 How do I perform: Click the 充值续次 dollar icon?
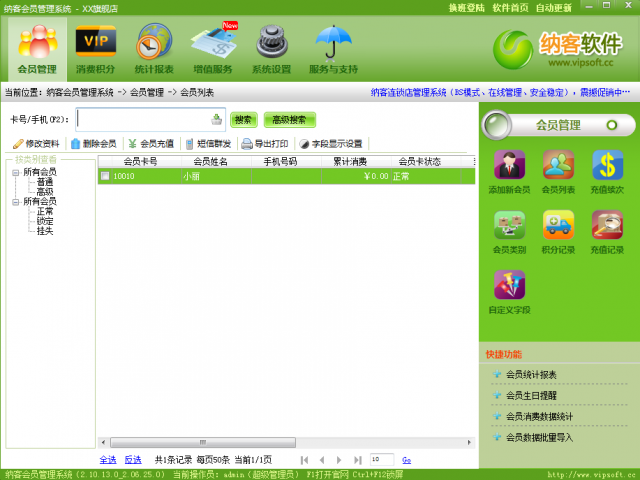(x=607, y=172)
